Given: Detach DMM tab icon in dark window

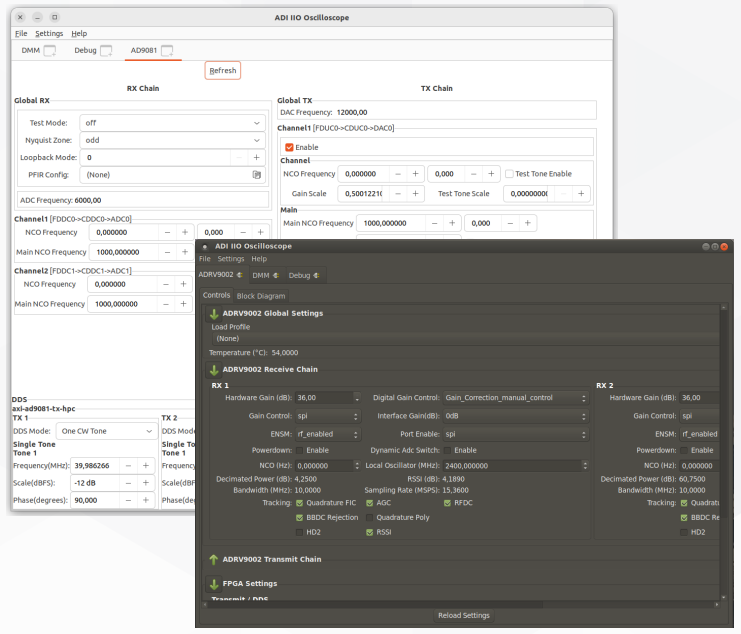Looking at the screenshot, I should pyautogui.click(x=276, y=275).
